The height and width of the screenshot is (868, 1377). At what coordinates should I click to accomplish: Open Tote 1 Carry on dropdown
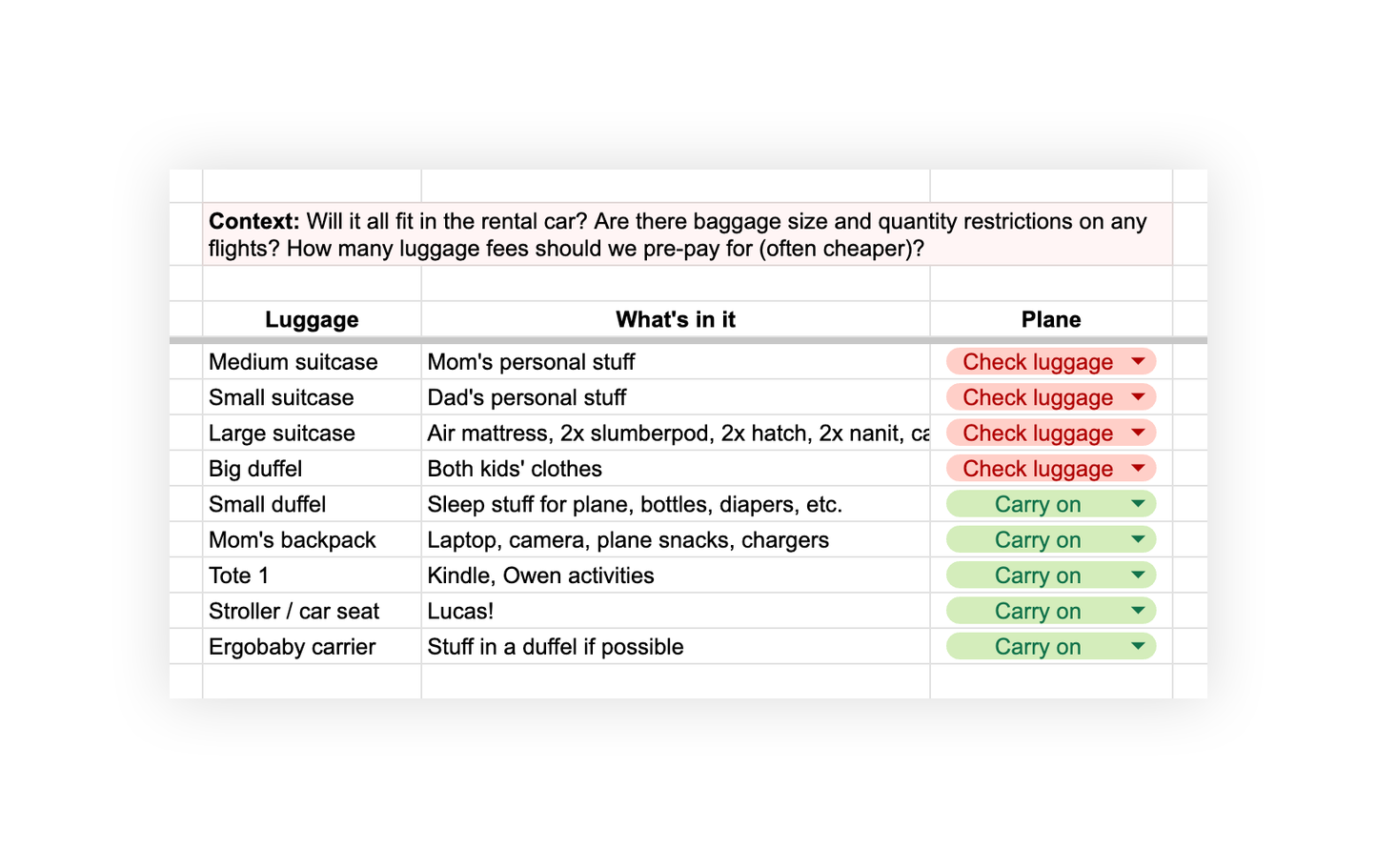[x=1137, y=575]
